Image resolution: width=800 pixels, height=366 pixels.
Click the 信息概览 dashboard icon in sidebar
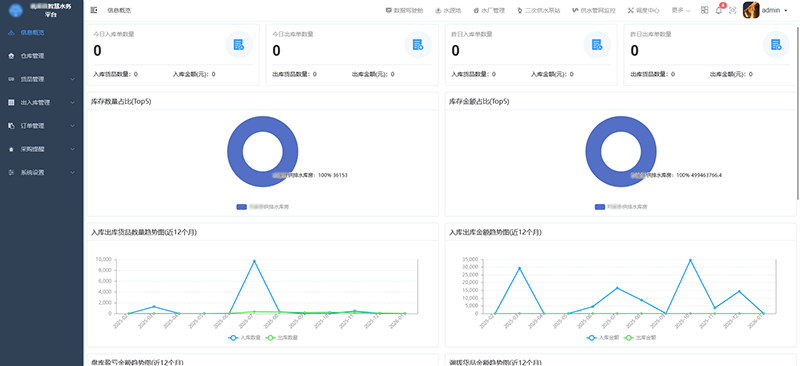pyautogui.click(x=11, y=33)
